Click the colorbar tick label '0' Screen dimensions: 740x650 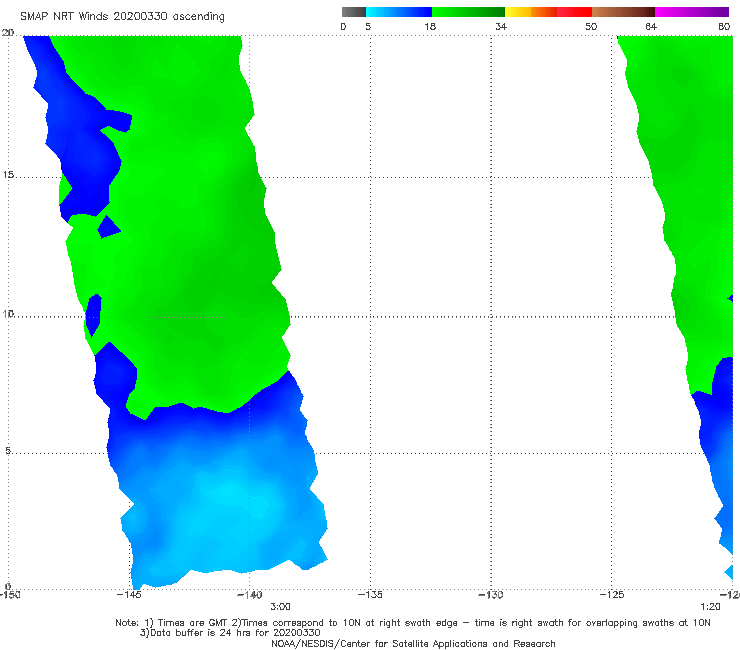[x=343, y=26]
